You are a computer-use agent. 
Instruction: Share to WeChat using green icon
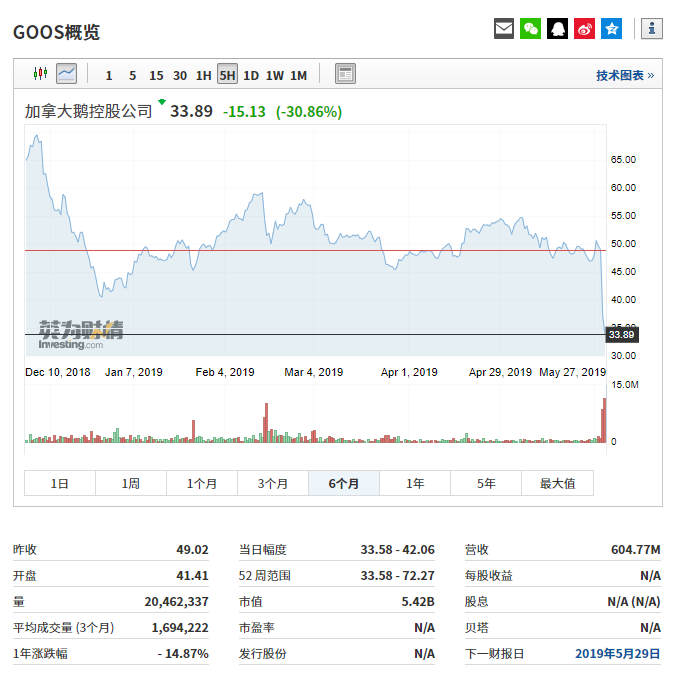coord(531,29)
